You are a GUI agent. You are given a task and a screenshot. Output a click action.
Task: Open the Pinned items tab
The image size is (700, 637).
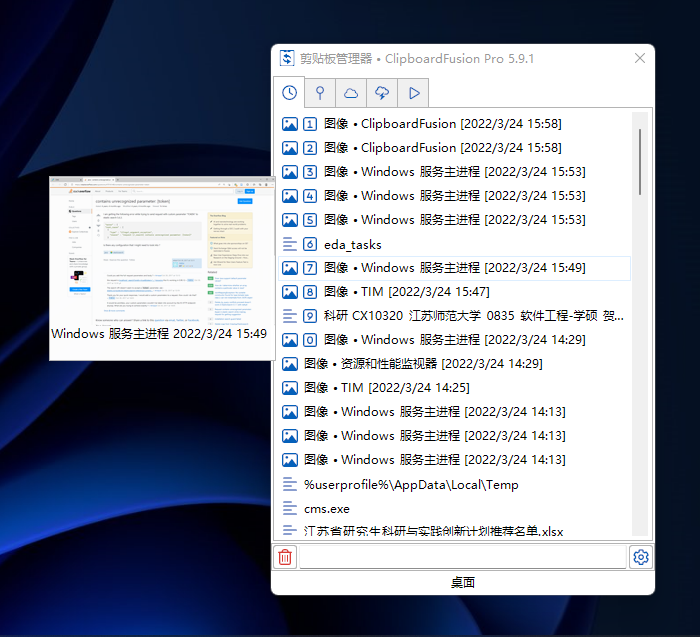tap(320, 93)
